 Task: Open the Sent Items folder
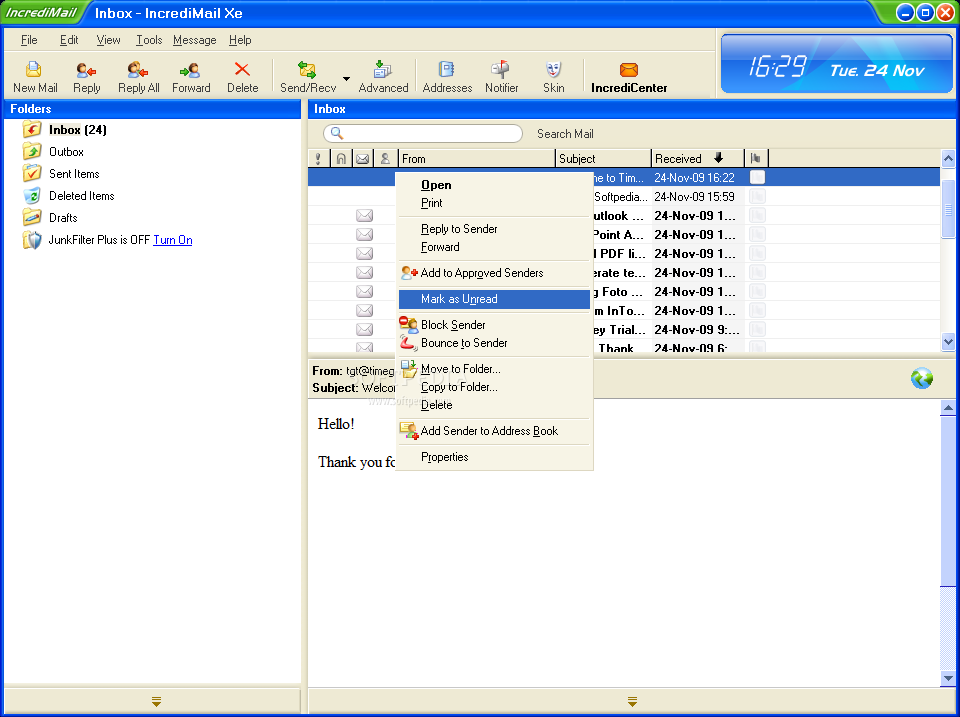point(74,174)
